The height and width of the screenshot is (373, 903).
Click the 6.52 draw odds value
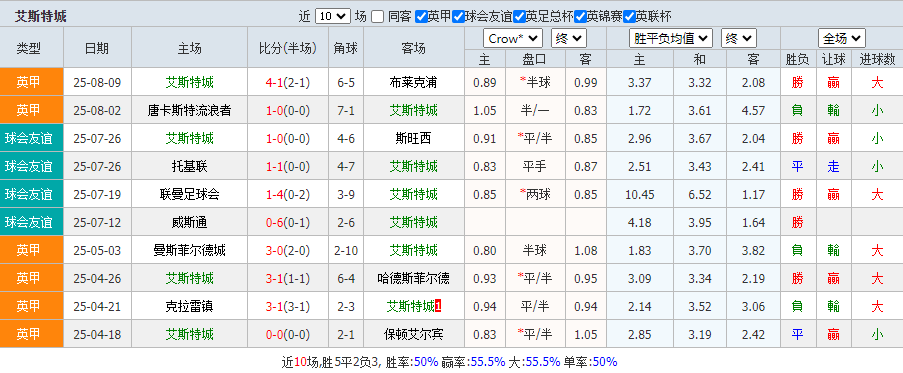coord(700,194)
